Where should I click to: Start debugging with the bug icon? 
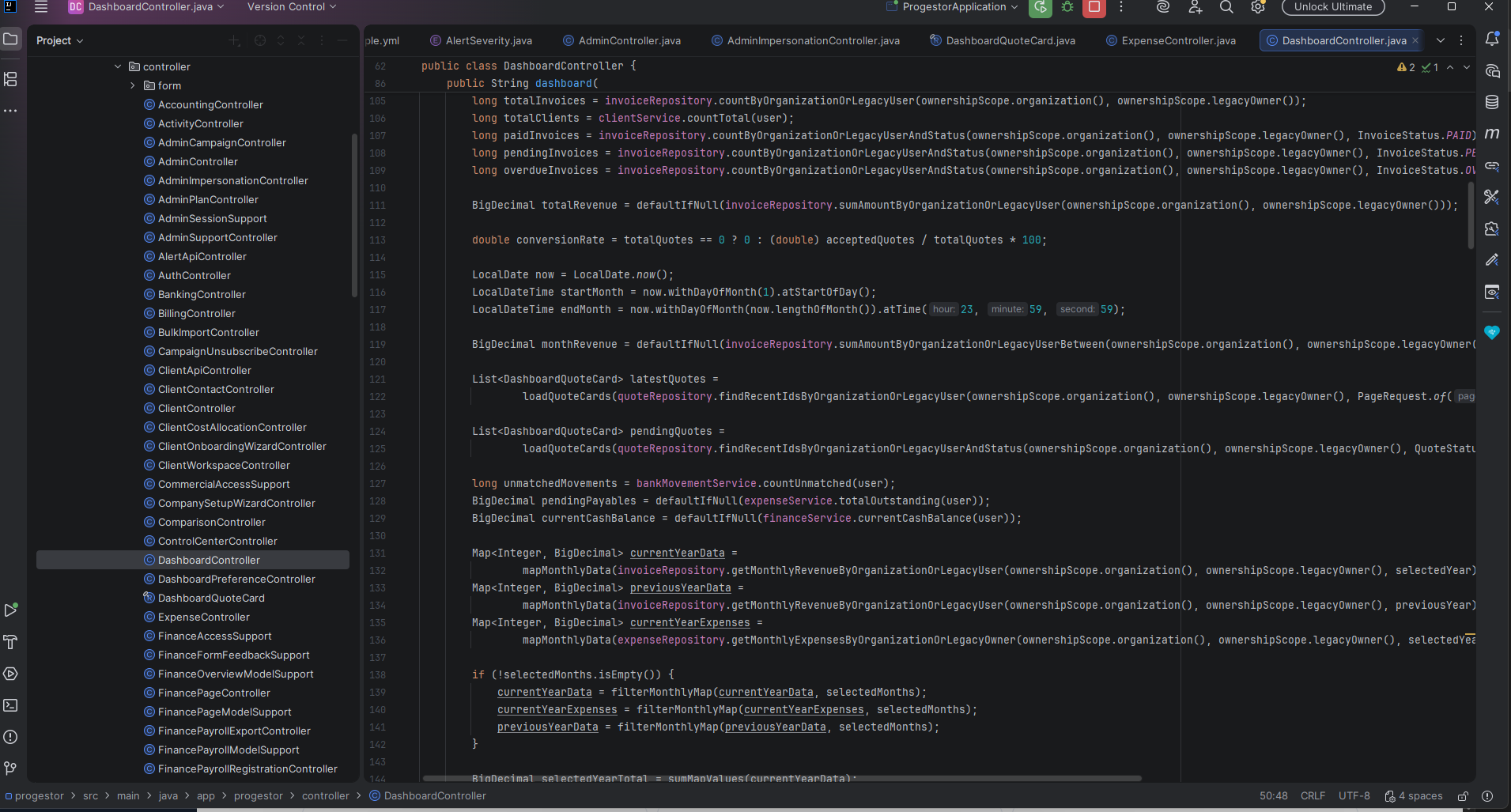point(1067,7)
